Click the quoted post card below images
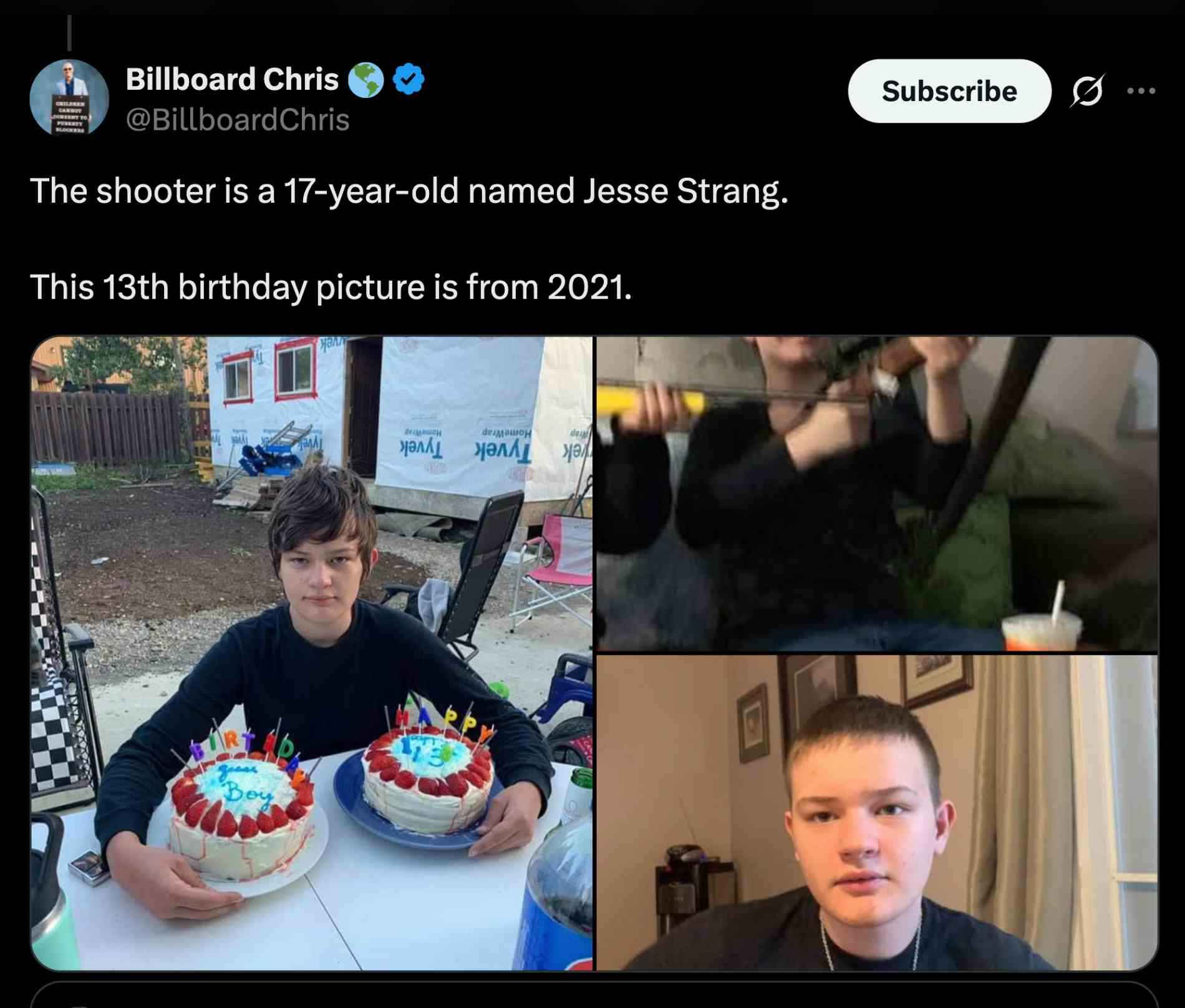The image size is (1185, 1008). (x=594, y=996)
